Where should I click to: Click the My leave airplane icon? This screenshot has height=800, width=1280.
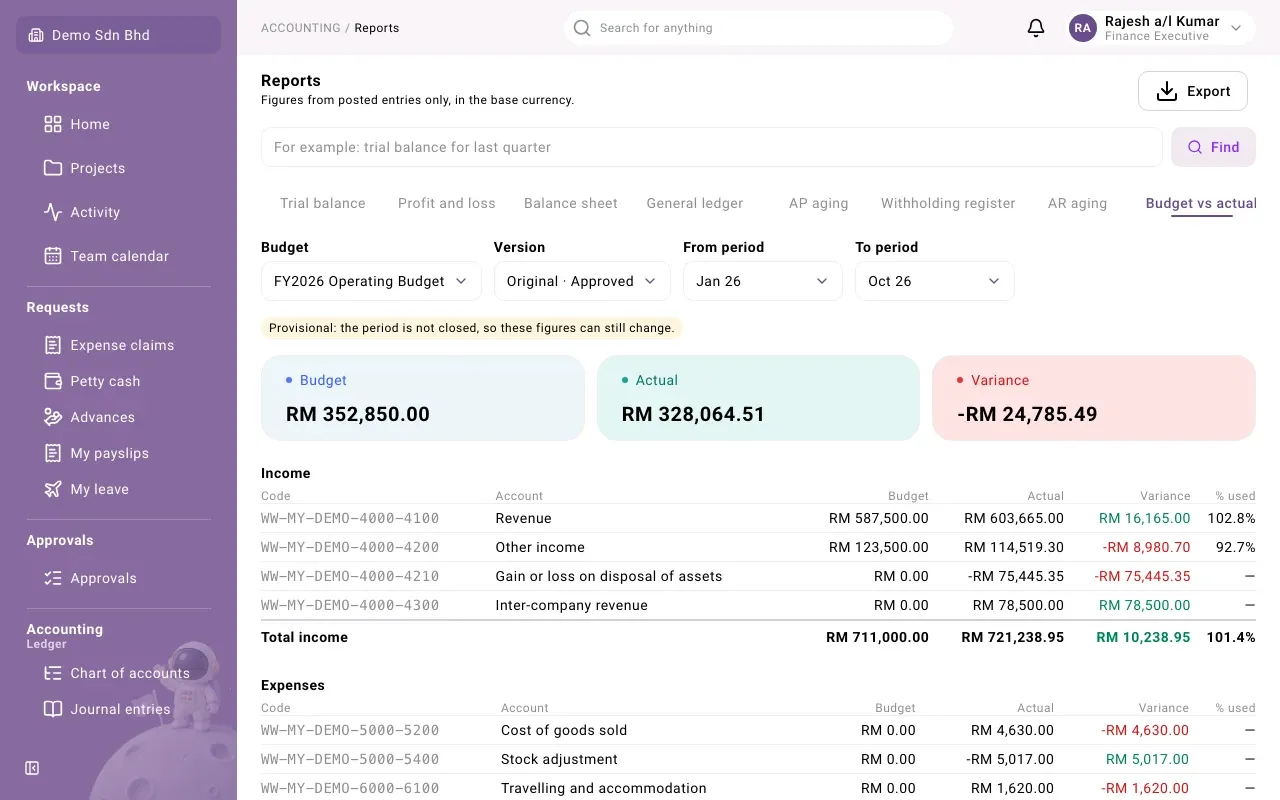(x=53, y=489)
